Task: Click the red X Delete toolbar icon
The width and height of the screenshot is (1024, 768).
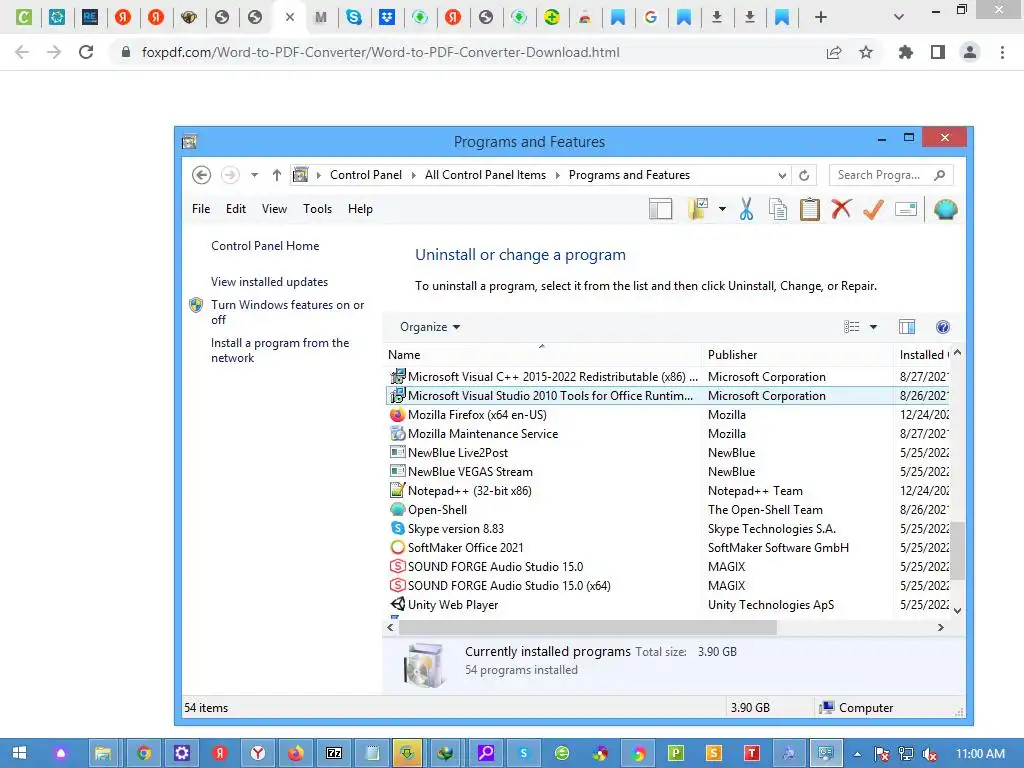Action: click(x=841, y=209)
